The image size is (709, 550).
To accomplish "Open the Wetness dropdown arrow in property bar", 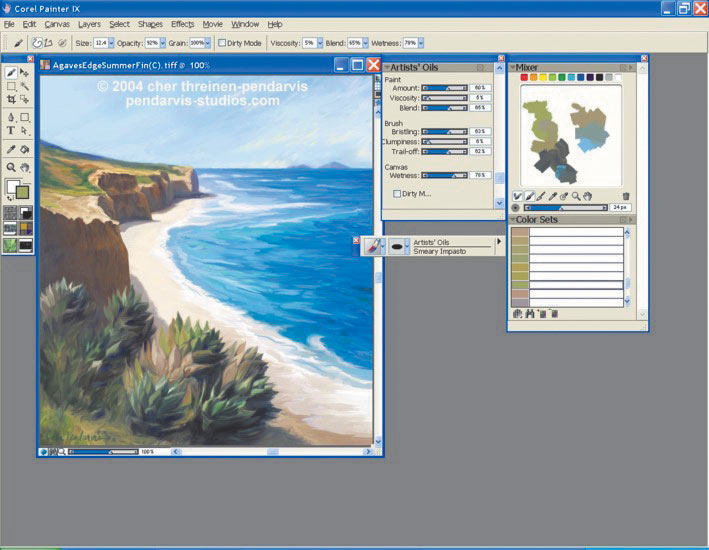I will (421, 43).
